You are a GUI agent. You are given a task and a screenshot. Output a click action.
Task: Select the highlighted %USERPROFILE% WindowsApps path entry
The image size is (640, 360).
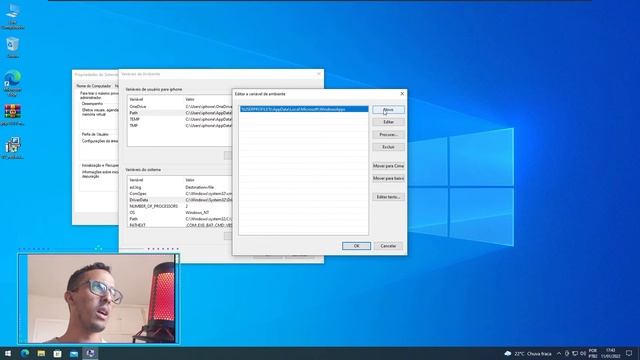[x=304, y=109]
